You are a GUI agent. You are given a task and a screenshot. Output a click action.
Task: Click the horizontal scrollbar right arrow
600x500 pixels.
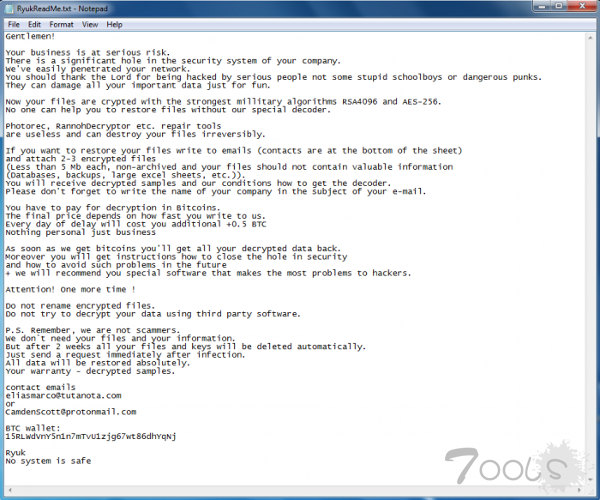click(579, 490)
